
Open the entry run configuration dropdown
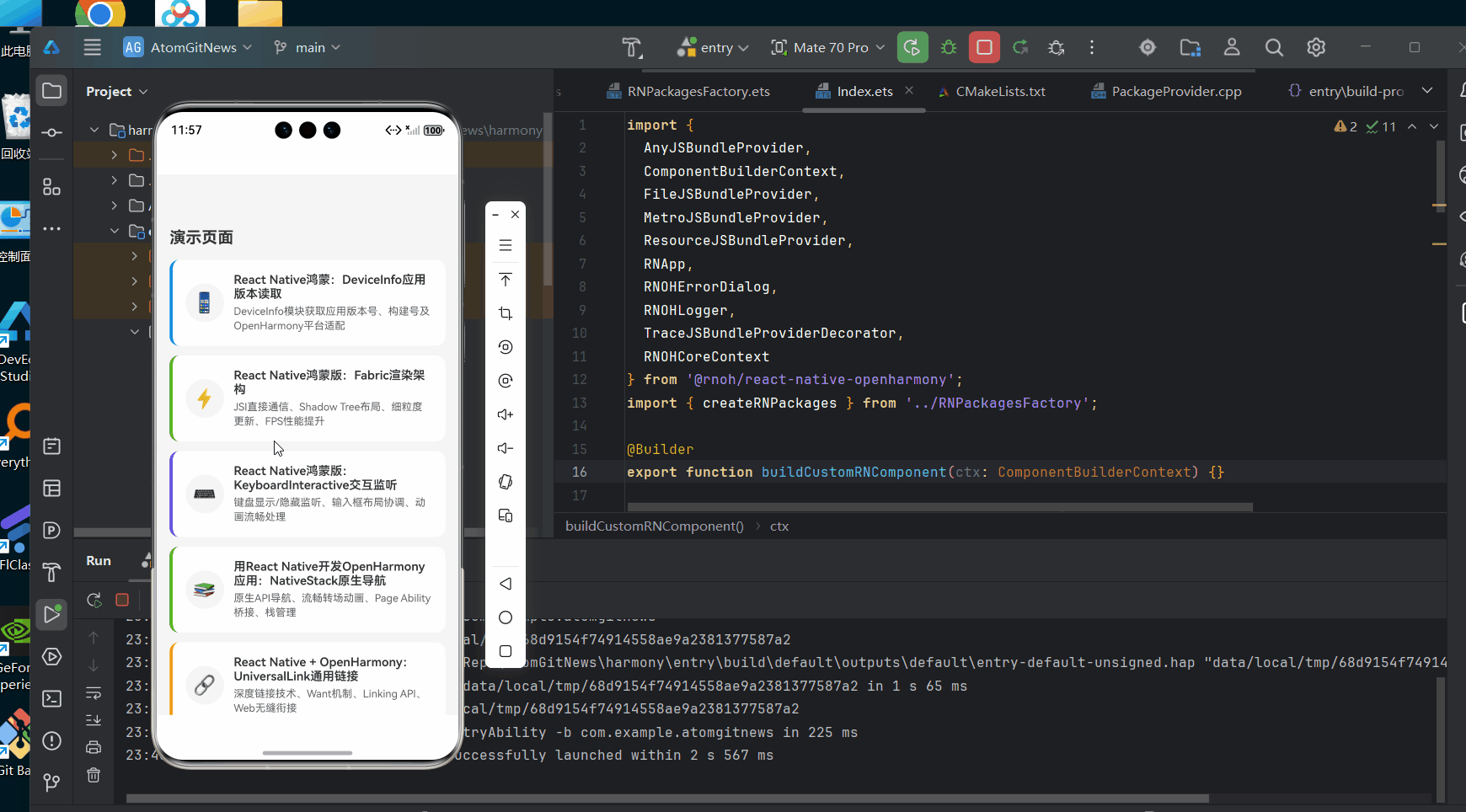click(x=713, y=48)
